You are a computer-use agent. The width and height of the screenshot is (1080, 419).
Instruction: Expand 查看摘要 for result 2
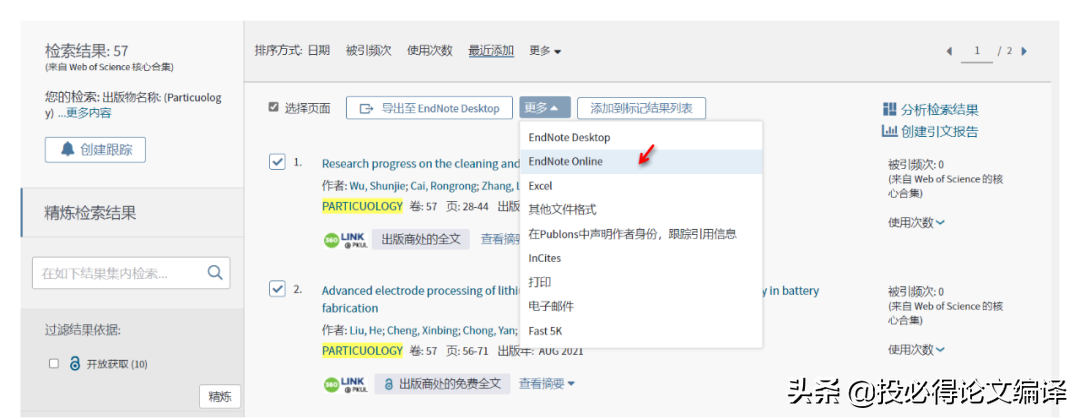pyautogui.click(x=546, y=383)
